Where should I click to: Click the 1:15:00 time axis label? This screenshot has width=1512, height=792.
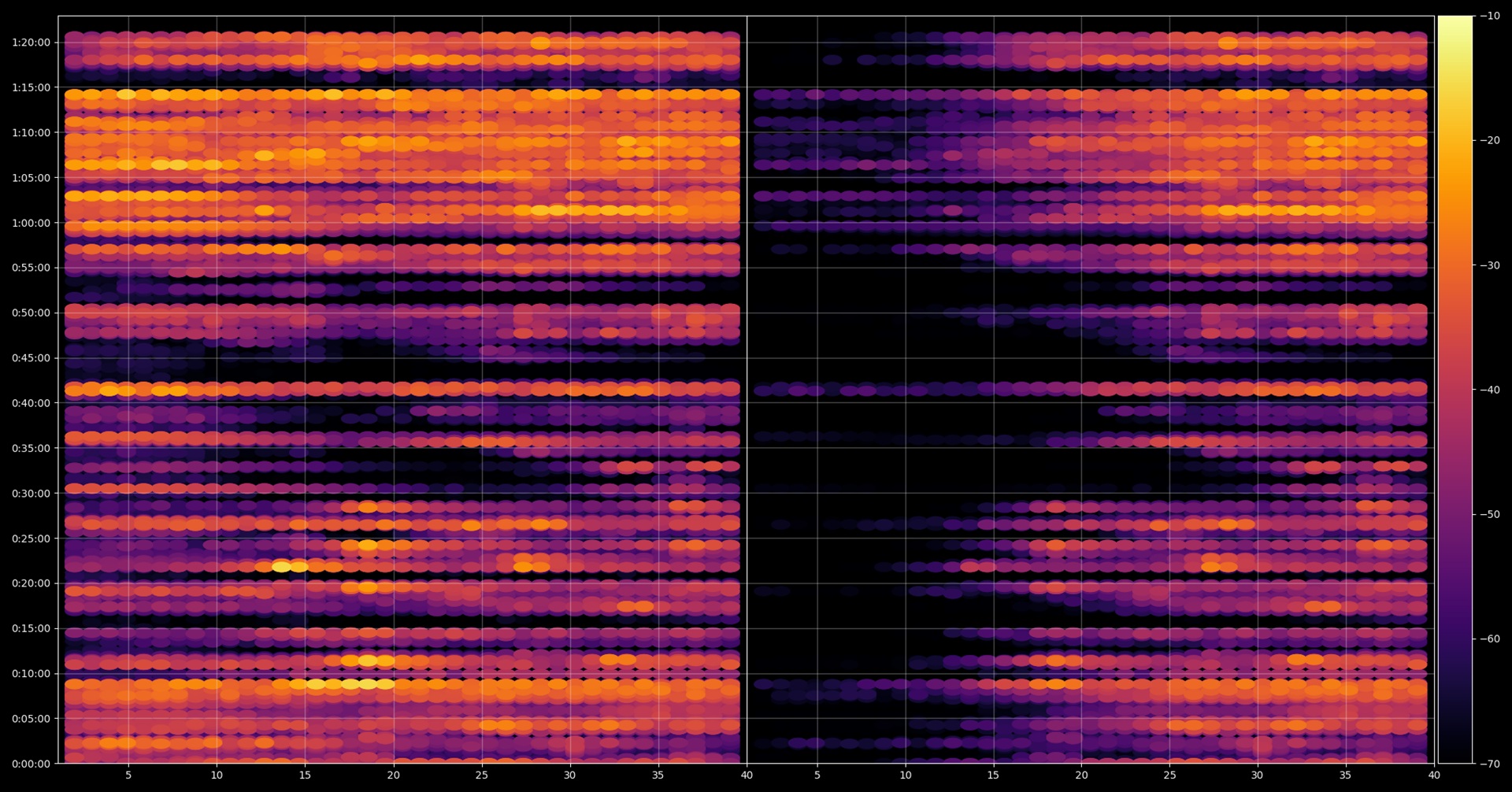(x=31, y=87)
